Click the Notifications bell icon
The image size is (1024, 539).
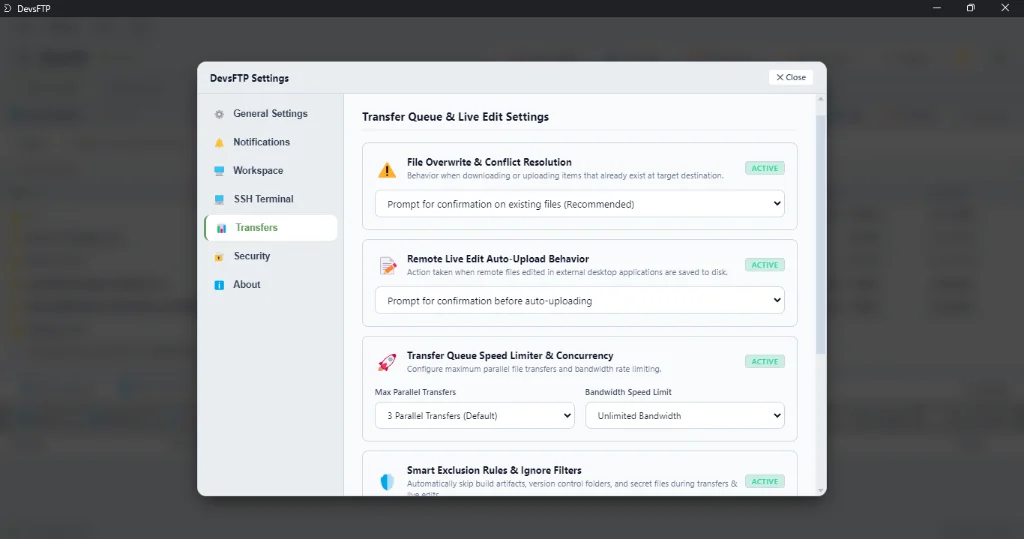click(x=219, y=142)
